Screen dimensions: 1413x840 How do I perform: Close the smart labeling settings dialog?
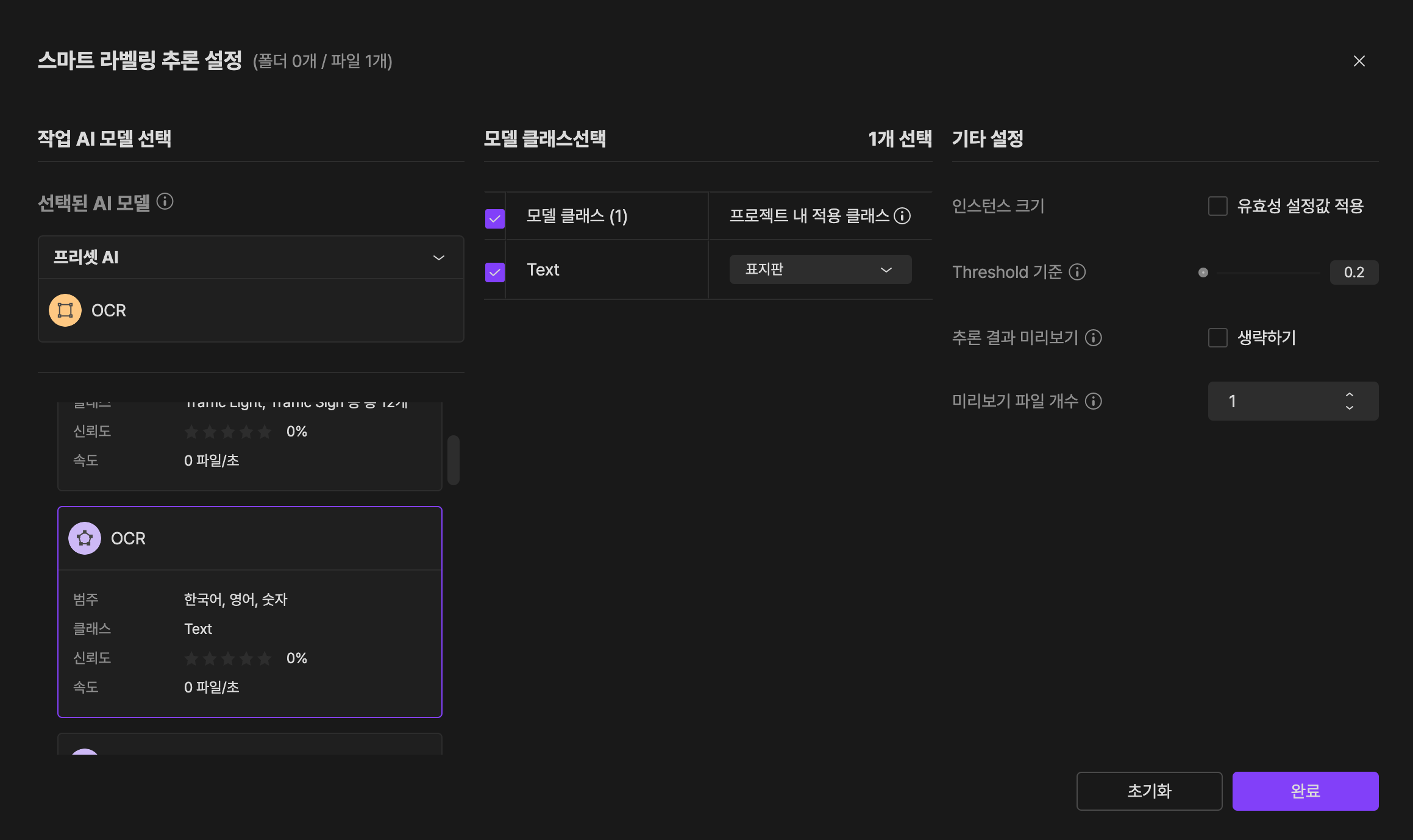click(x=1359, y=61)
